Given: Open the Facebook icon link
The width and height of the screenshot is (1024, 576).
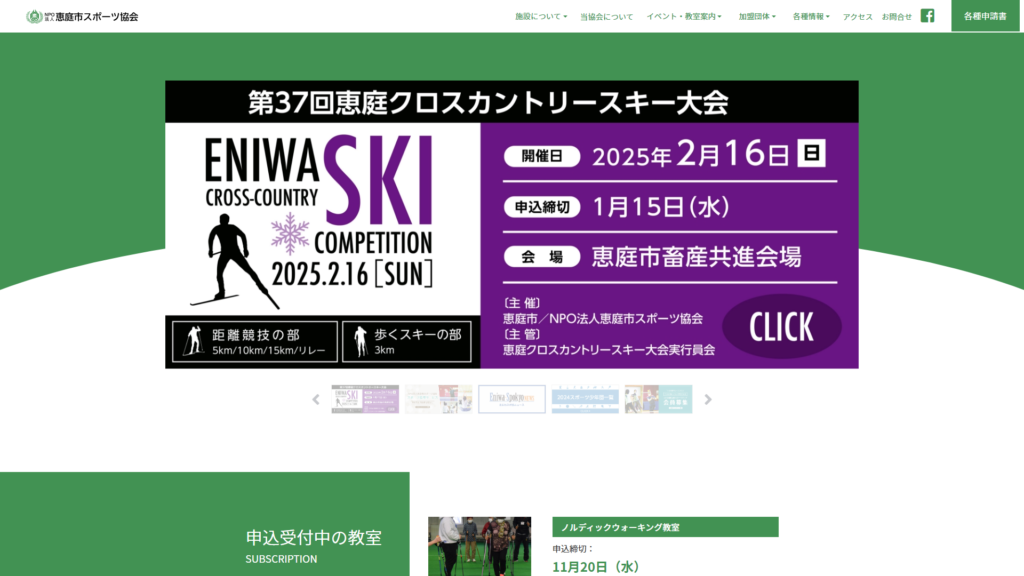Looking at the screenshot, I should point(927,16).
